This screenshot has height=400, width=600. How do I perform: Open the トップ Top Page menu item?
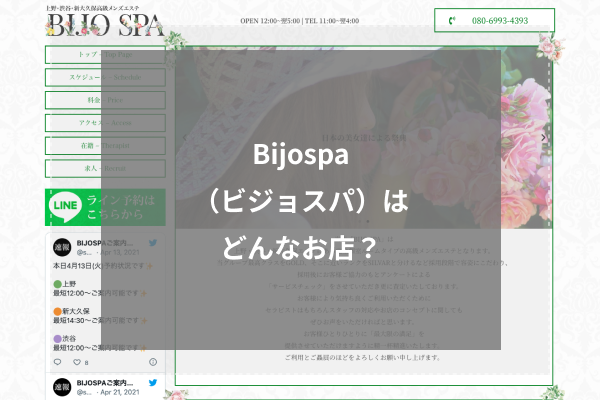(x=105, y=55)
